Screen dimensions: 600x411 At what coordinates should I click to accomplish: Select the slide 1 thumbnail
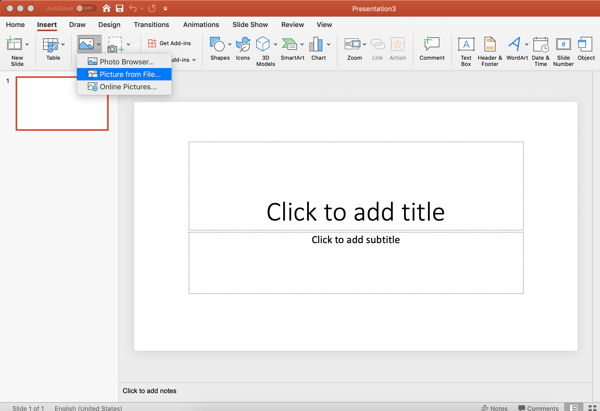(62, 103)
